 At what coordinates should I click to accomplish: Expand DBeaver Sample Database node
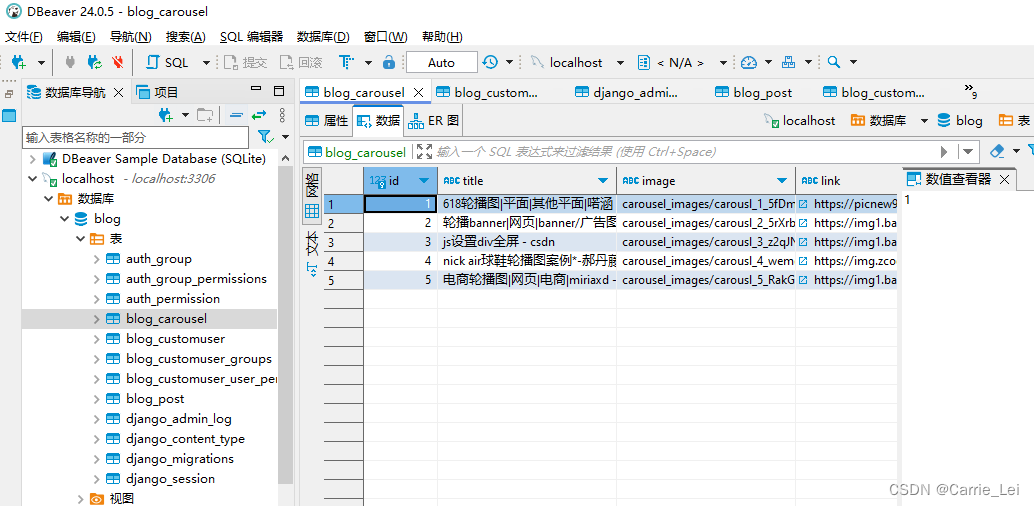32,159
